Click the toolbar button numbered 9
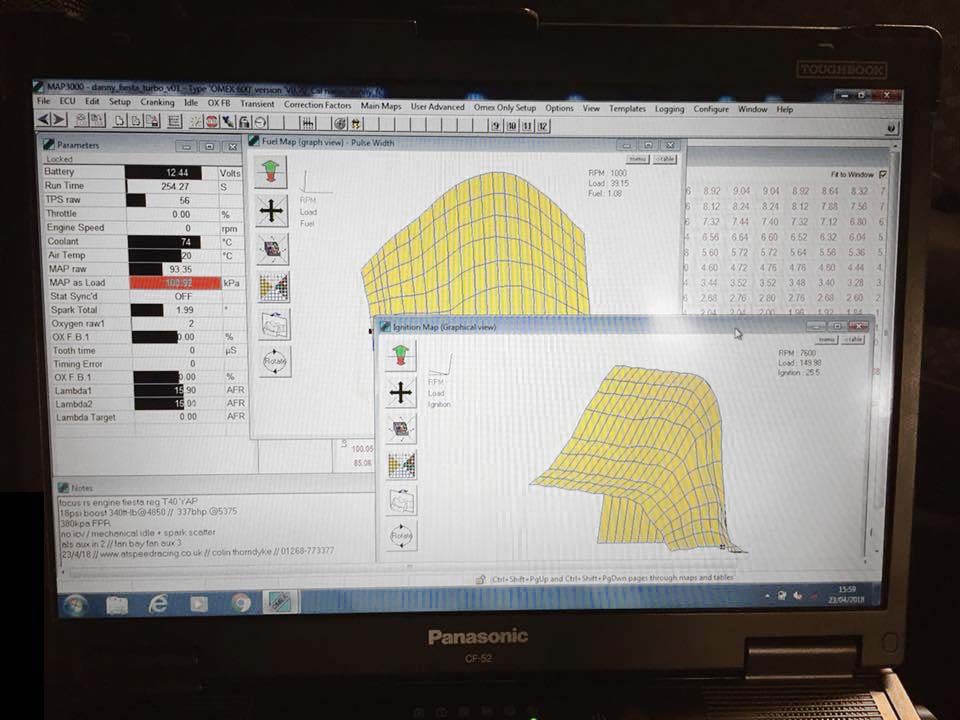 tap(496, 125)
